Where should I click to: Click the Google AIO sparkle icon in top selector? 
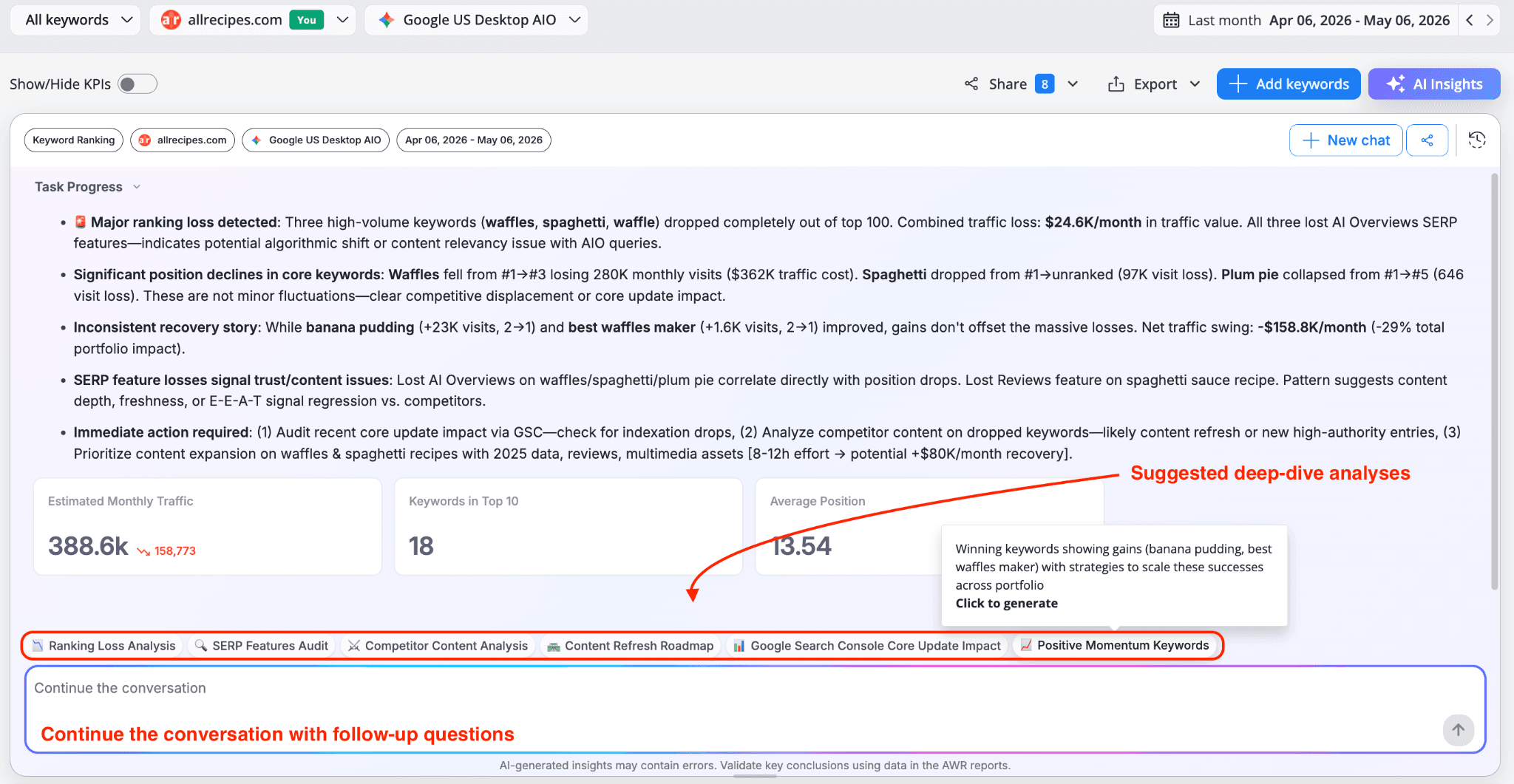[387, 20]
